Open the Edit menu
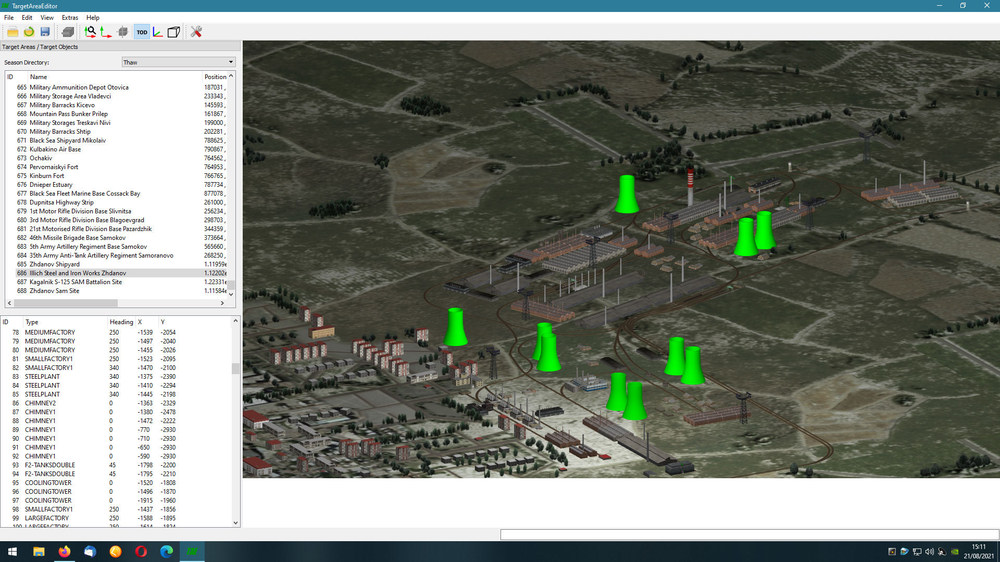Screen dimensions: 1000x562 click(x=27, y=18)
